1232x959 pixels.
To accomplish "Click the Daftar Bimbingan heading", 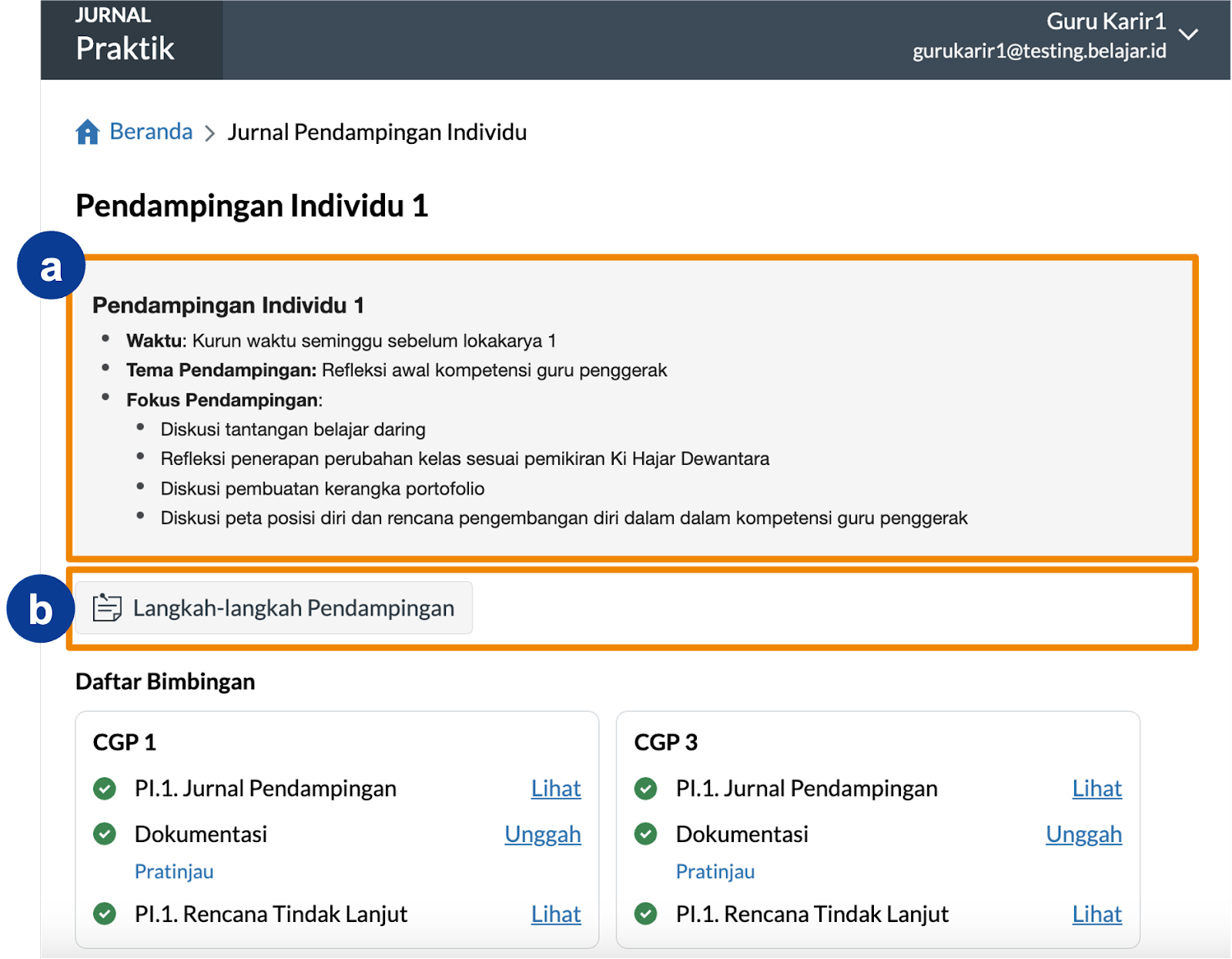I will pyautogui.click(x=166, y=682).
